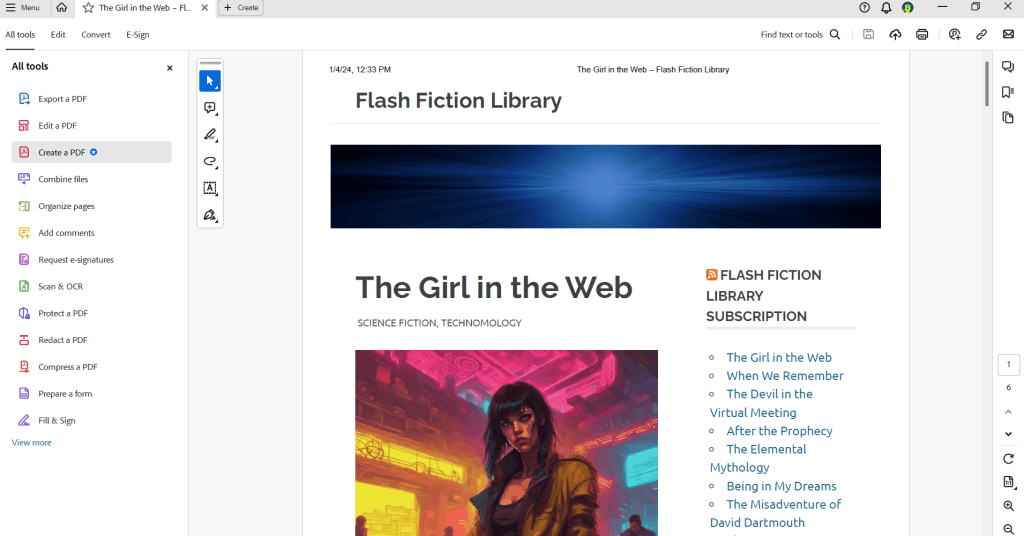Open After the Prophecy link

click(779, 431)
